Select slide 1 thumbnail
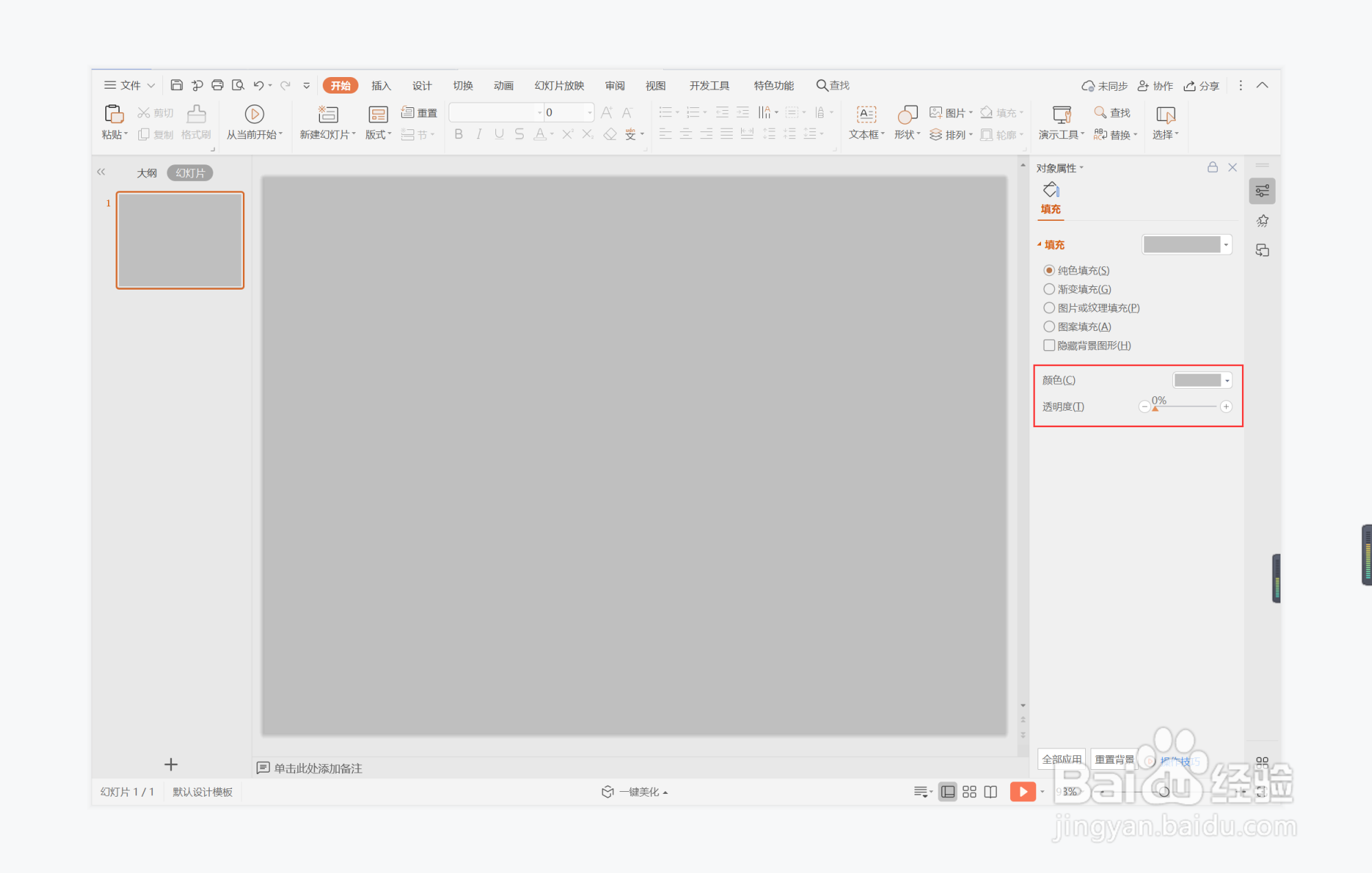 click(x=180, y=240)
